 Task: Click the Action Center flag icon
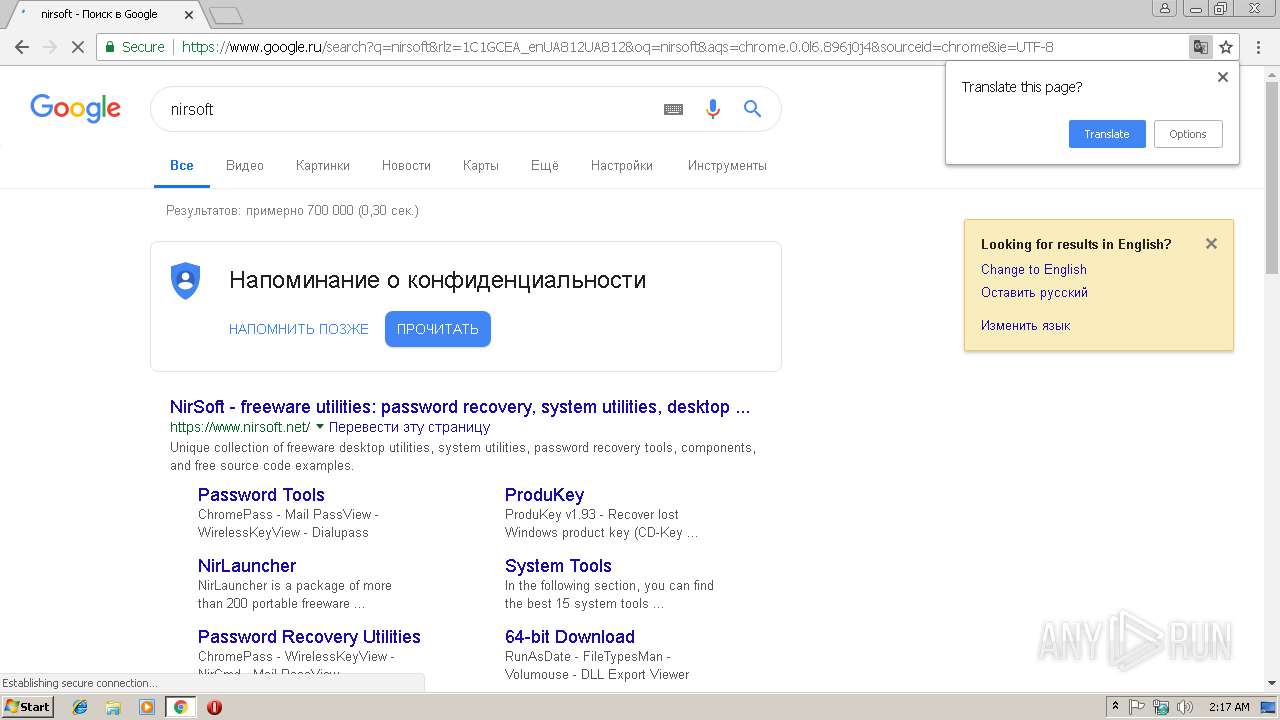pyautogui.click(x=1137, y=707)
